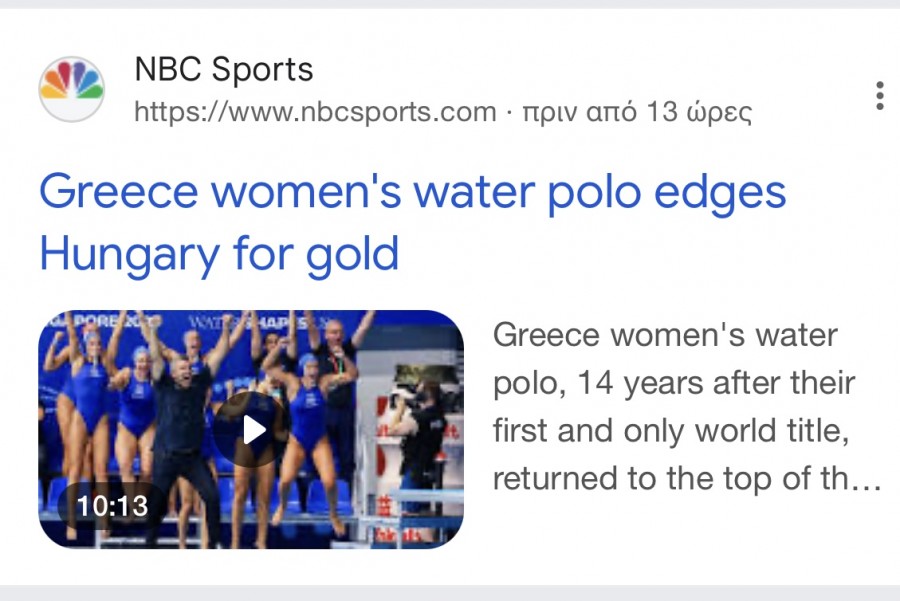
Task: Click the snippet starting 'Greece women's water polo, 14 years'
Action: [x=686, y=406]
